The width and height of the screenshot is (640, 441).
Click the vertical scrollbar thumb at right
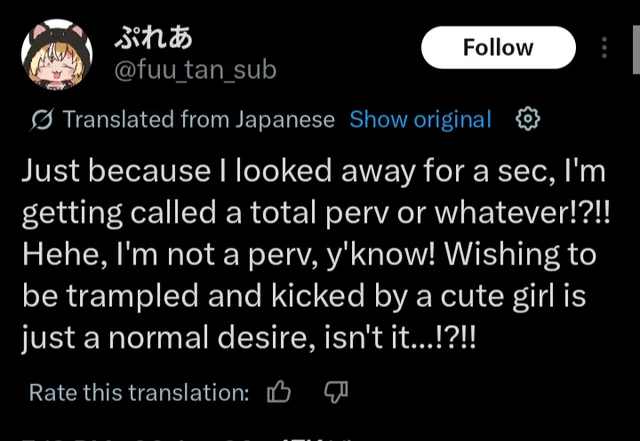(636, 49)
